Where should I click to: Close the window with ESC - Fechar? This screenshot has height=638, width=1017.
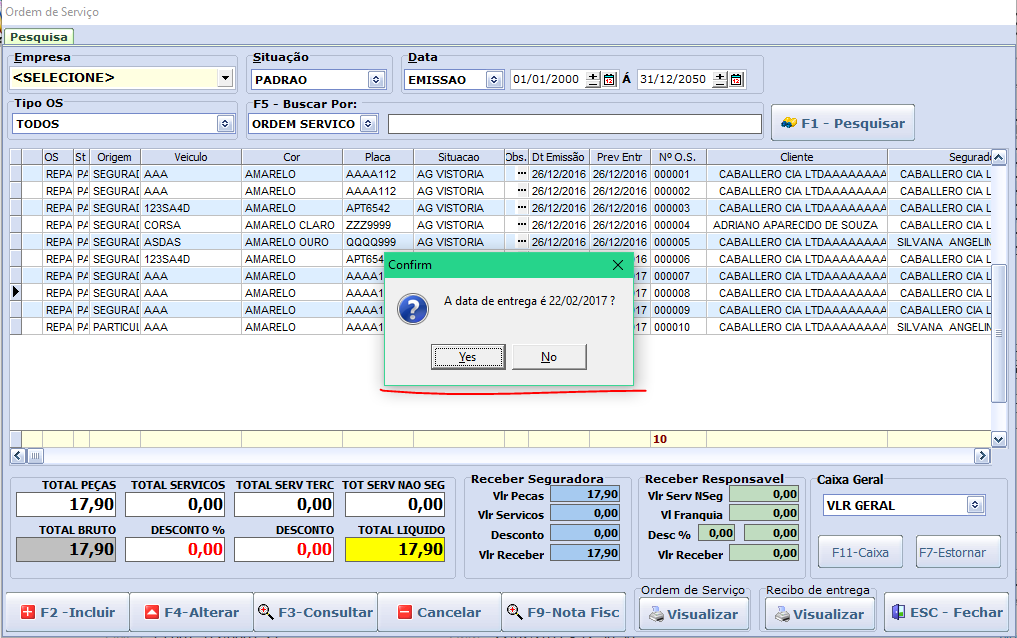click(x=946, y=612)
